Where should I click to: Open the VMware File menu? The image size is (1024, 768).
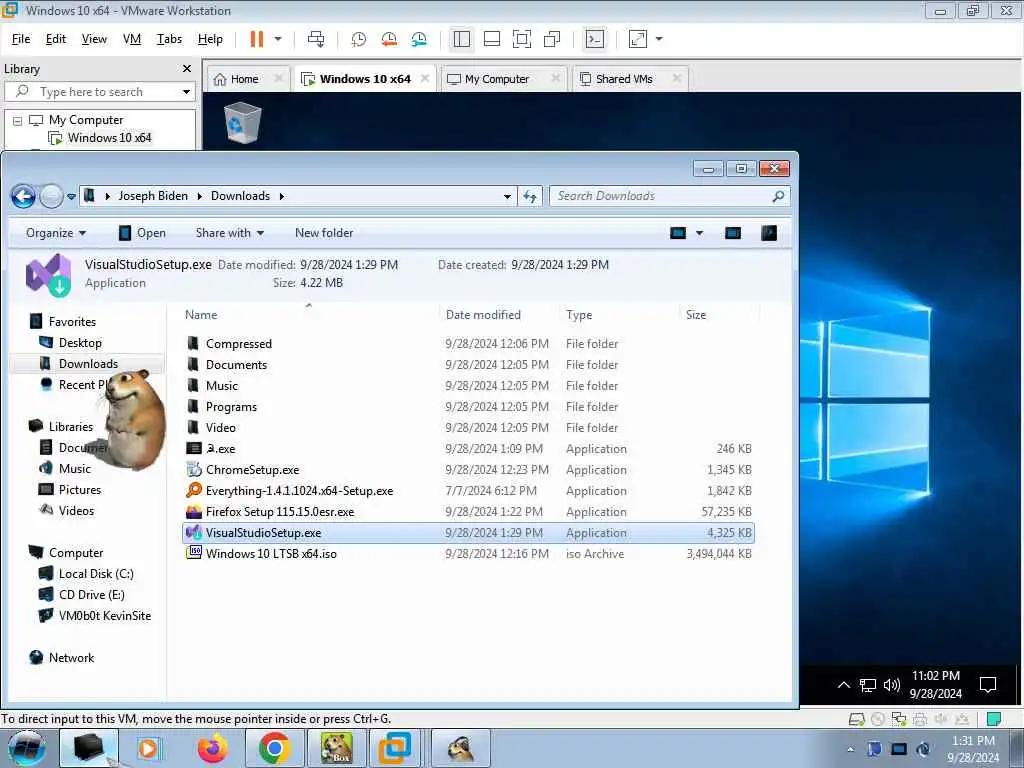(x=21, y=39)
